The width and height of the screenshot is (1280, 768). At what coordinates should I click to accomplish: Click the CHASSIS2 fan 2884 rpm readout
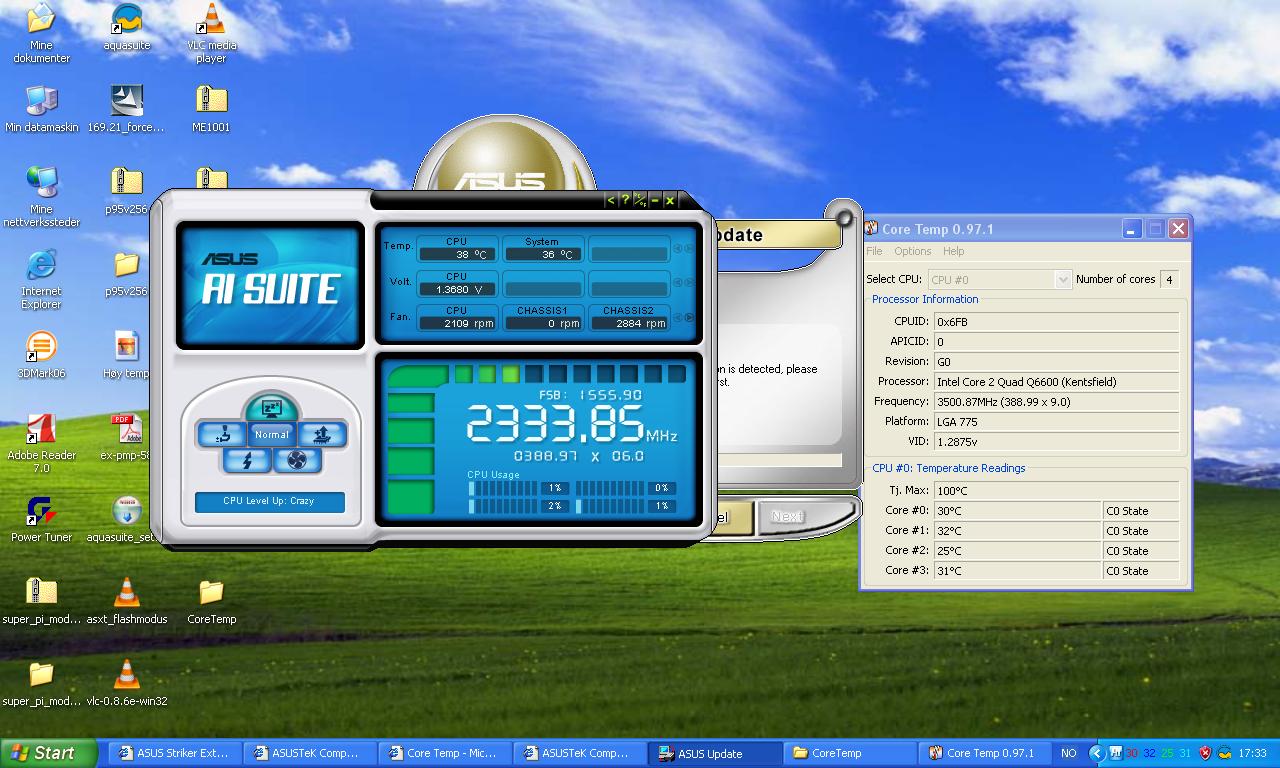[628, 323]
